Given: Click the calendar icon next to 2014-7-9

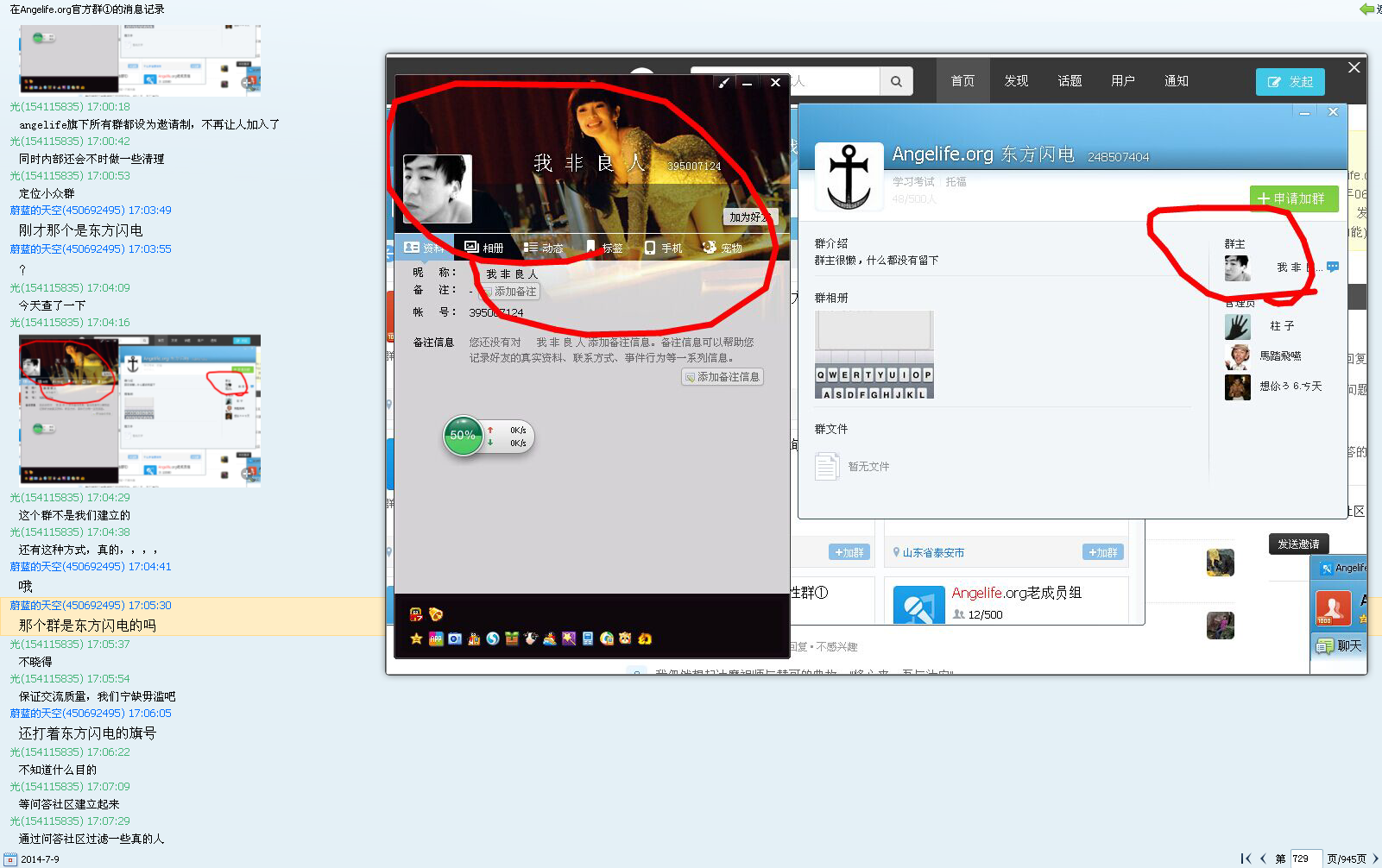Looking at the screenshot, I should (x=10, y=859).
